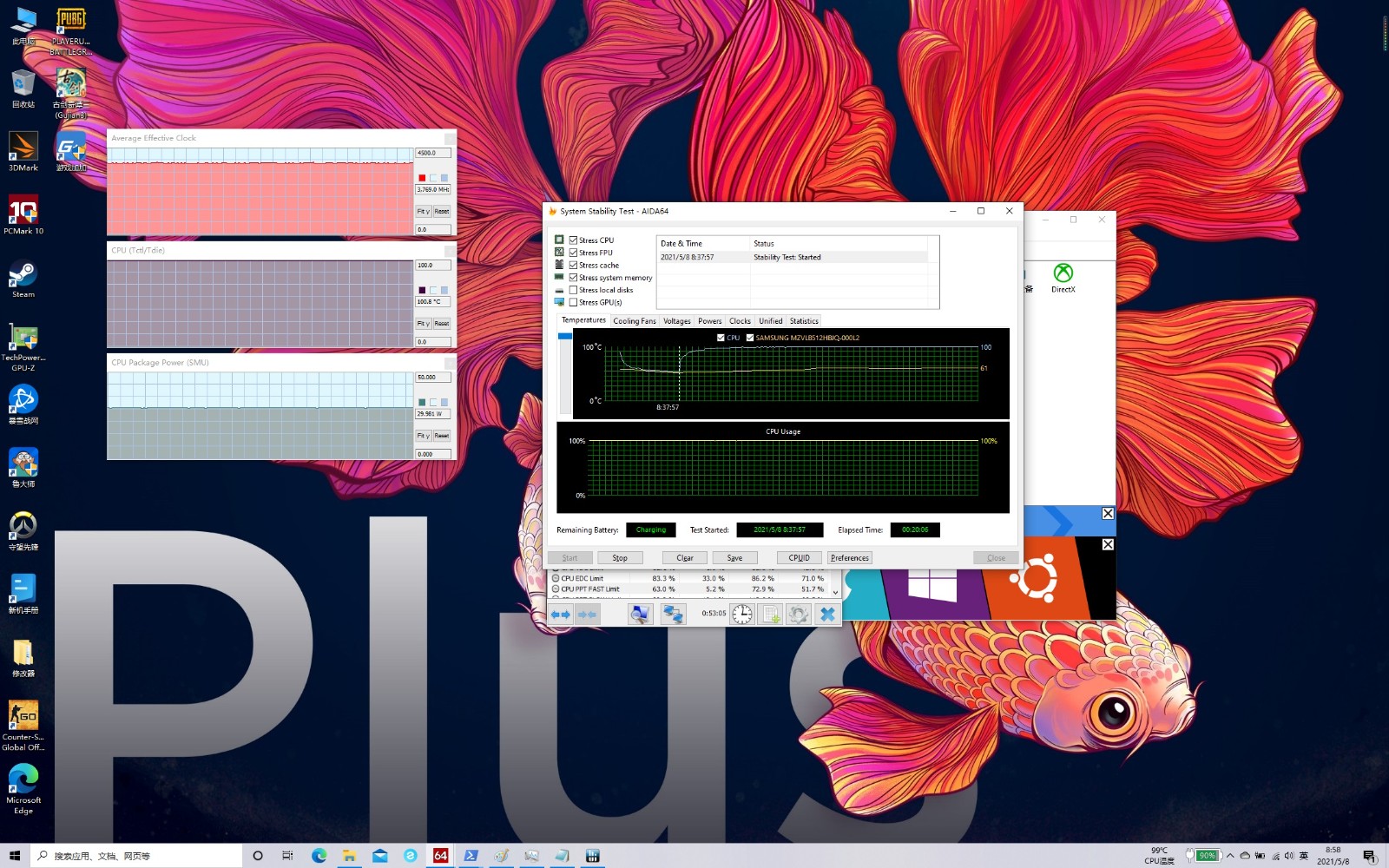Reset the Average Effective Clock graph

coord(442,211)
